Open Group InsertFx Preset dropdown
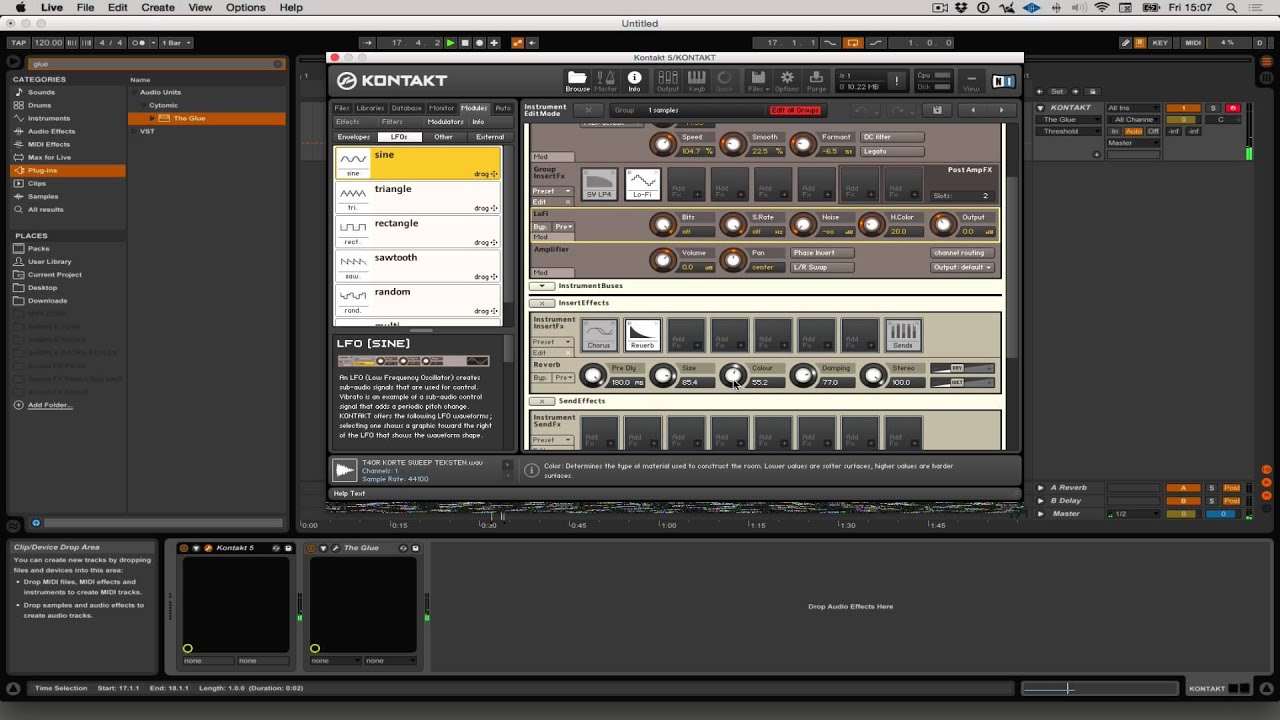1280x720 pixels. click(x=552, y=191)
